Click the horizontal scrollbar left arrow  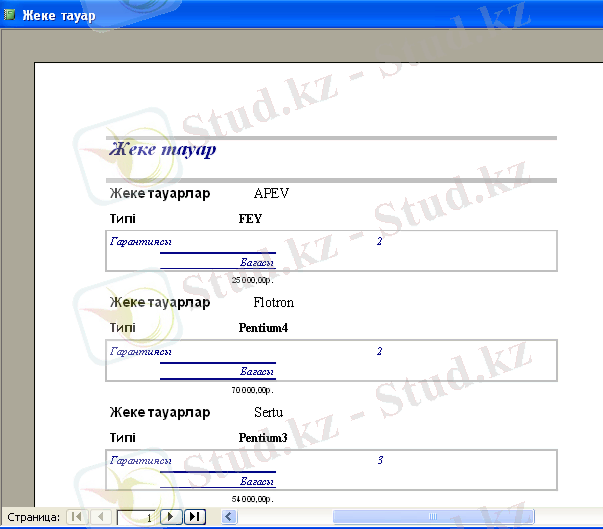coord(229,516)
